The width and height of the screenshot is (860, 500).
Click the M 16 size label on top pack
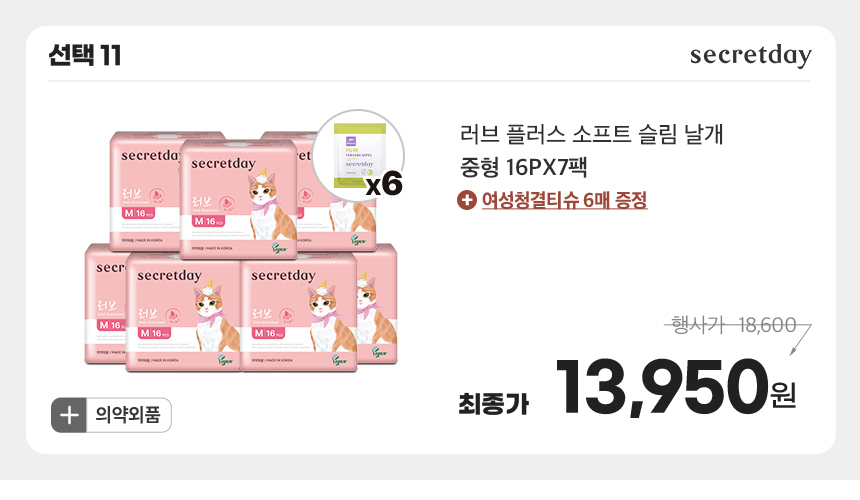(x=208, y=221)
